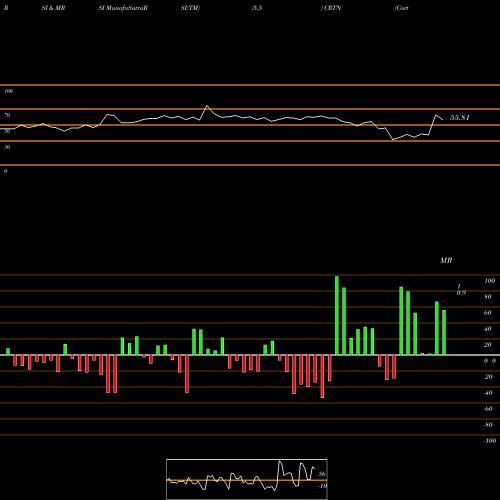Click the lowest dip of the RSI line
Image resolution: width=500 pixels, height=500 pixels.
pos(393,140)
